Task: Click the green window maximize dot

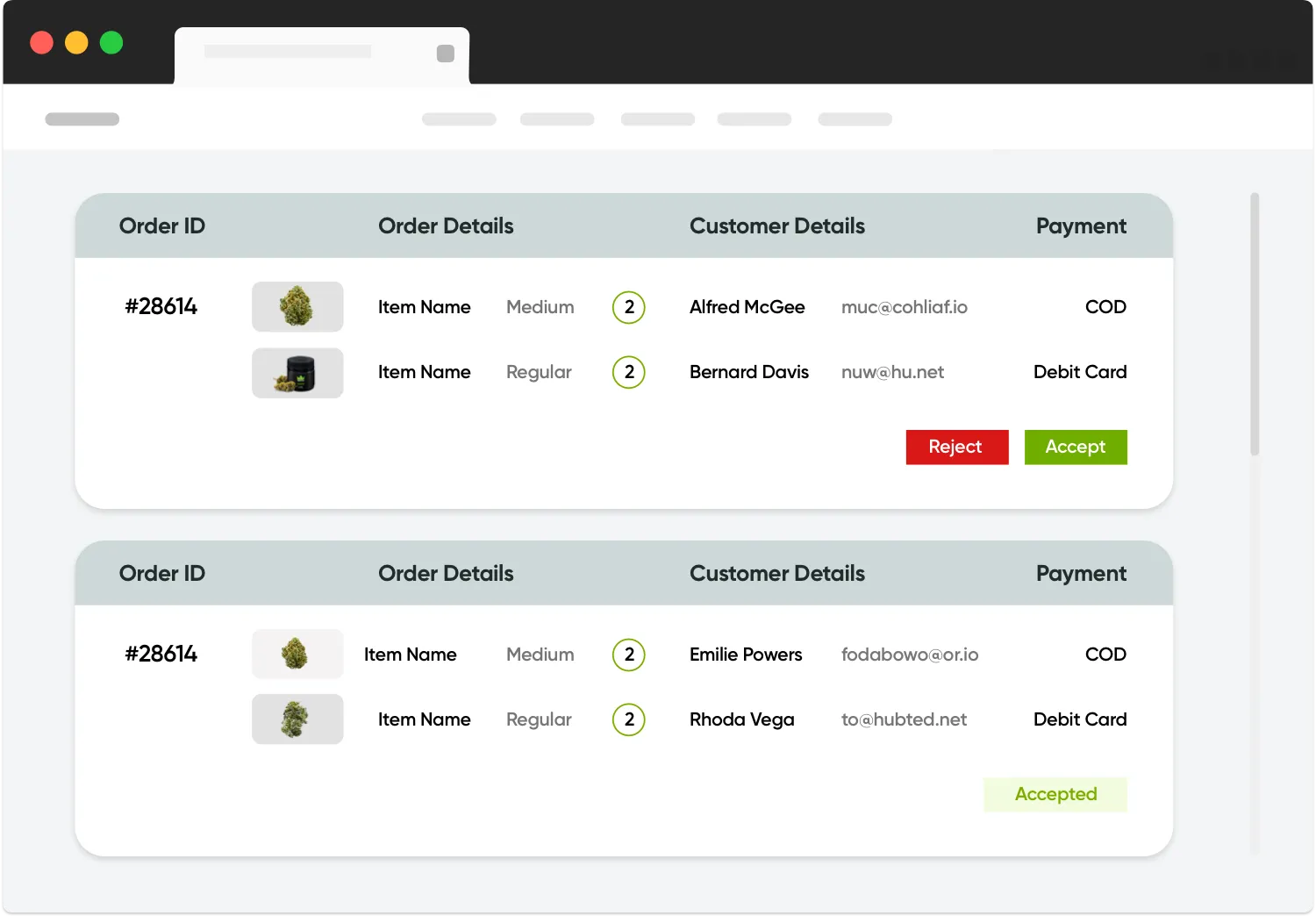Action: (x=111, y=42)
